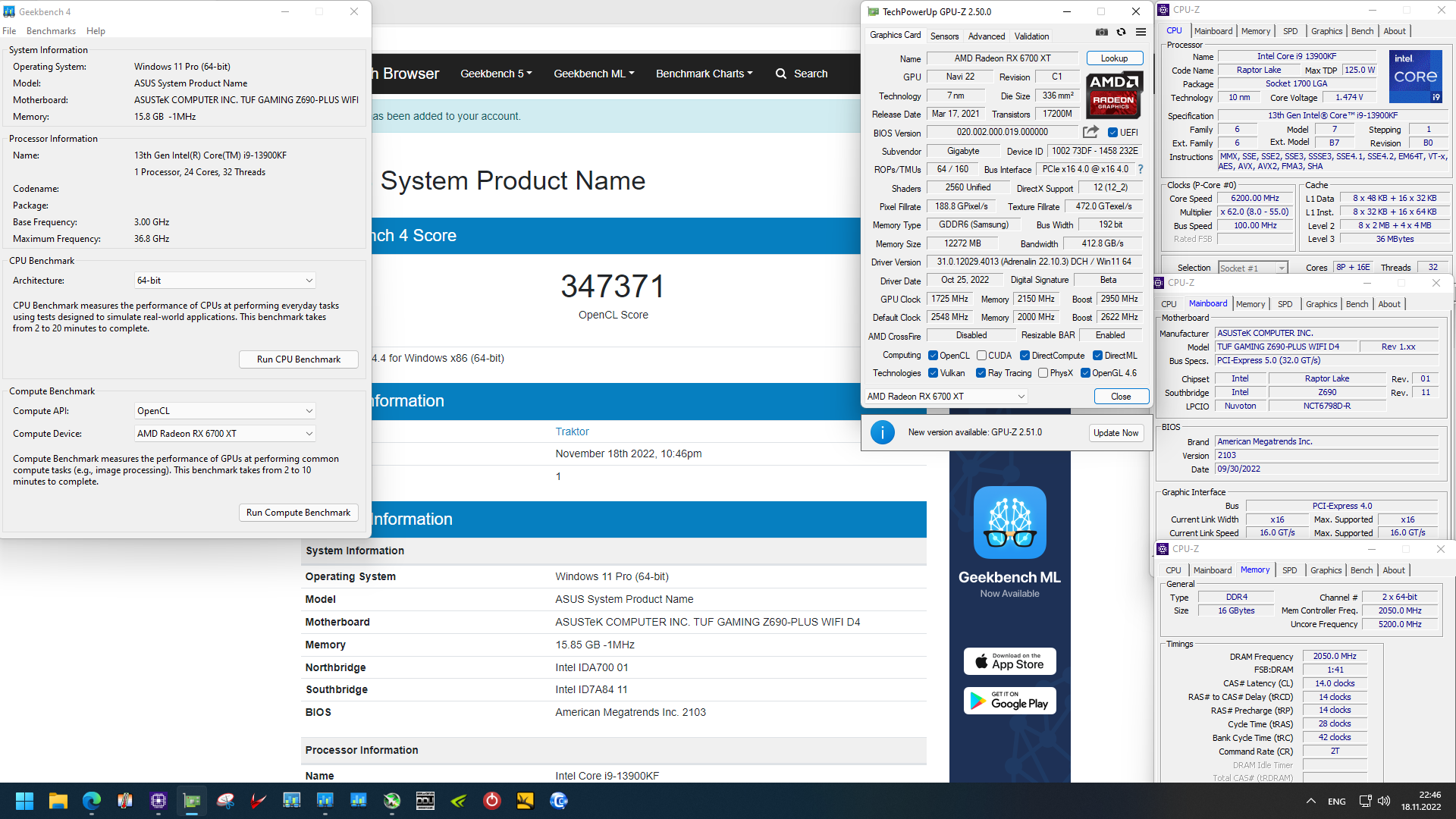Switch to the Sensors tab in GPU-Z
This screenshot has height=819, width=1456.
tap(944, 36)
